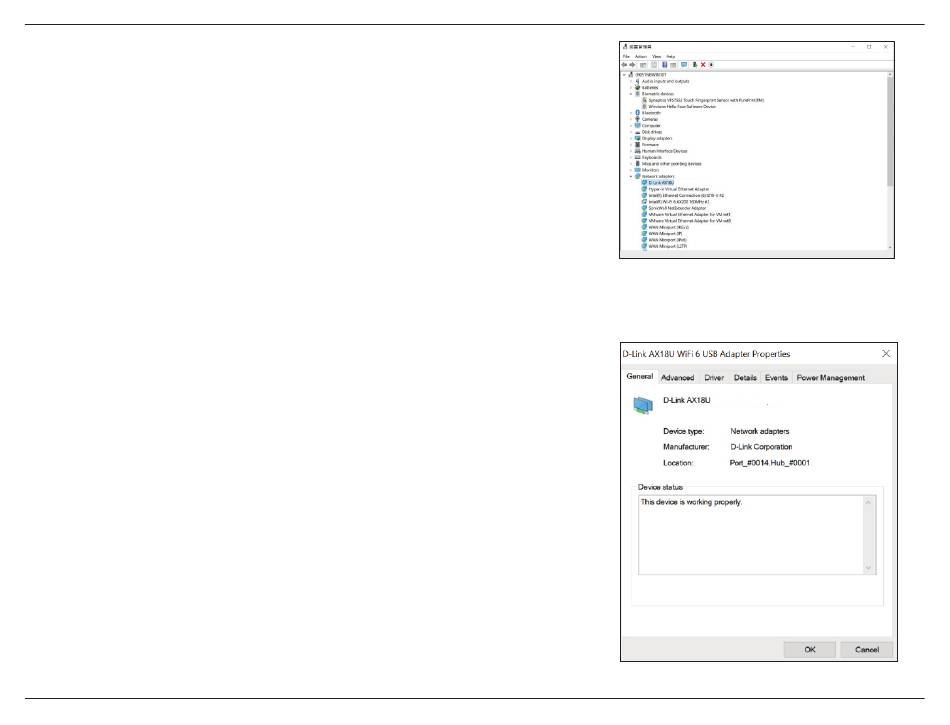Select the Cameras category in device tree
The height and width of the screenshot is (725, 950).
(x=651, y=119)
